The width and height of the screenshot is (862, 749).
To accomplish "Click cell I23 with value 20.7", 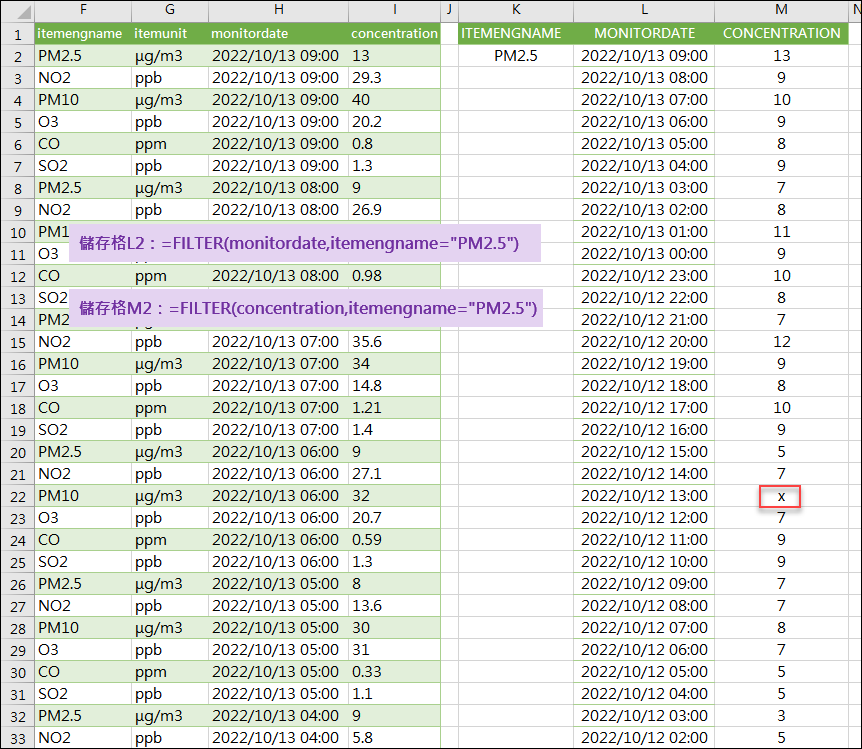I will tap(395, 517).
